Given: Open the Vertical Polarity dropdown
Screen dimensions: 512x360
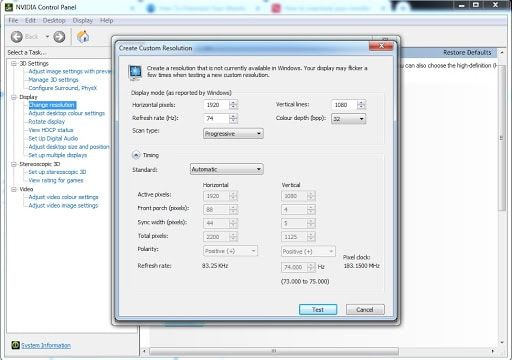Looking at the screenshot, I should coord(308,252).
